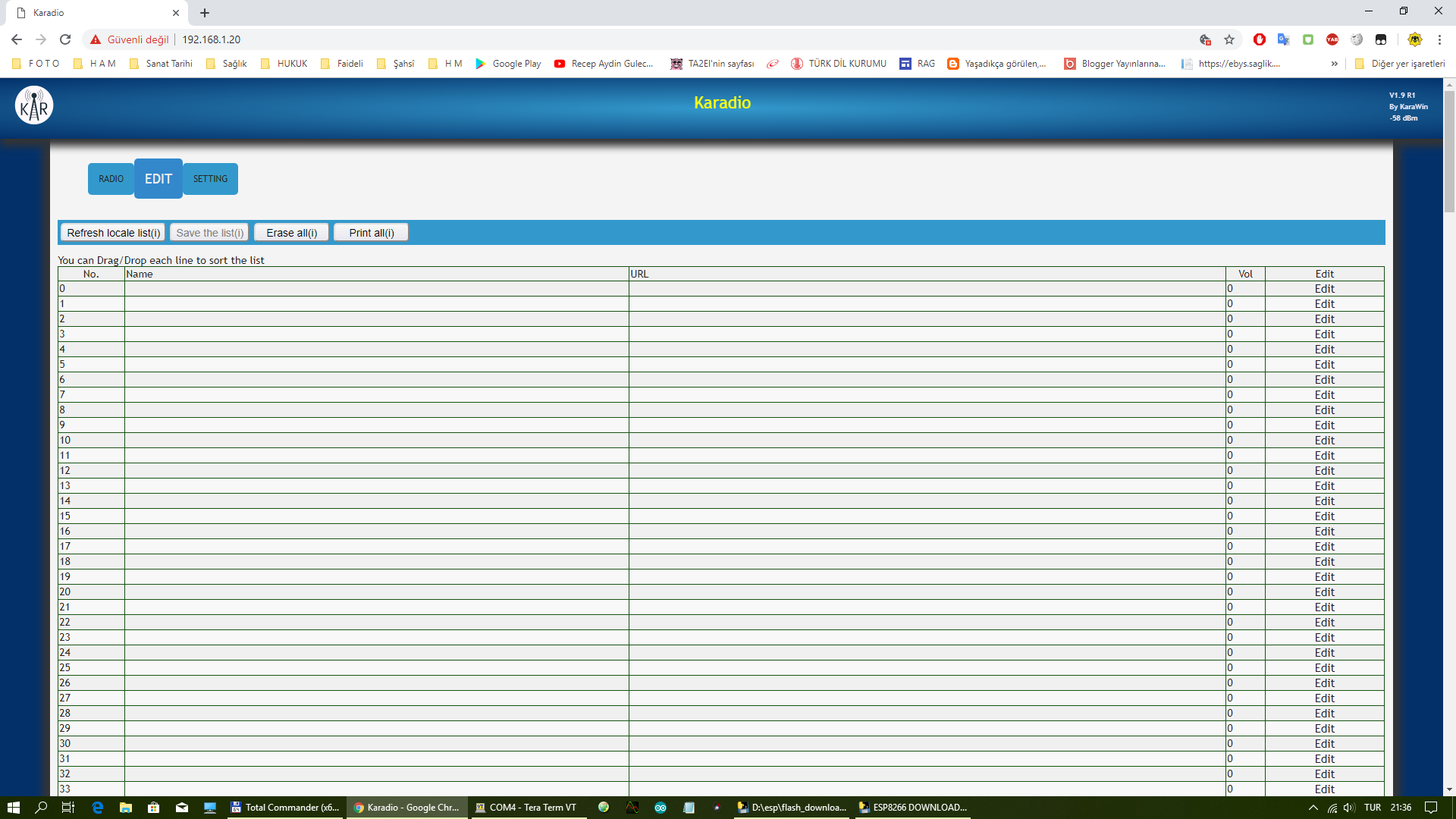Open File Explorer from taskbar

coord(126,808)
